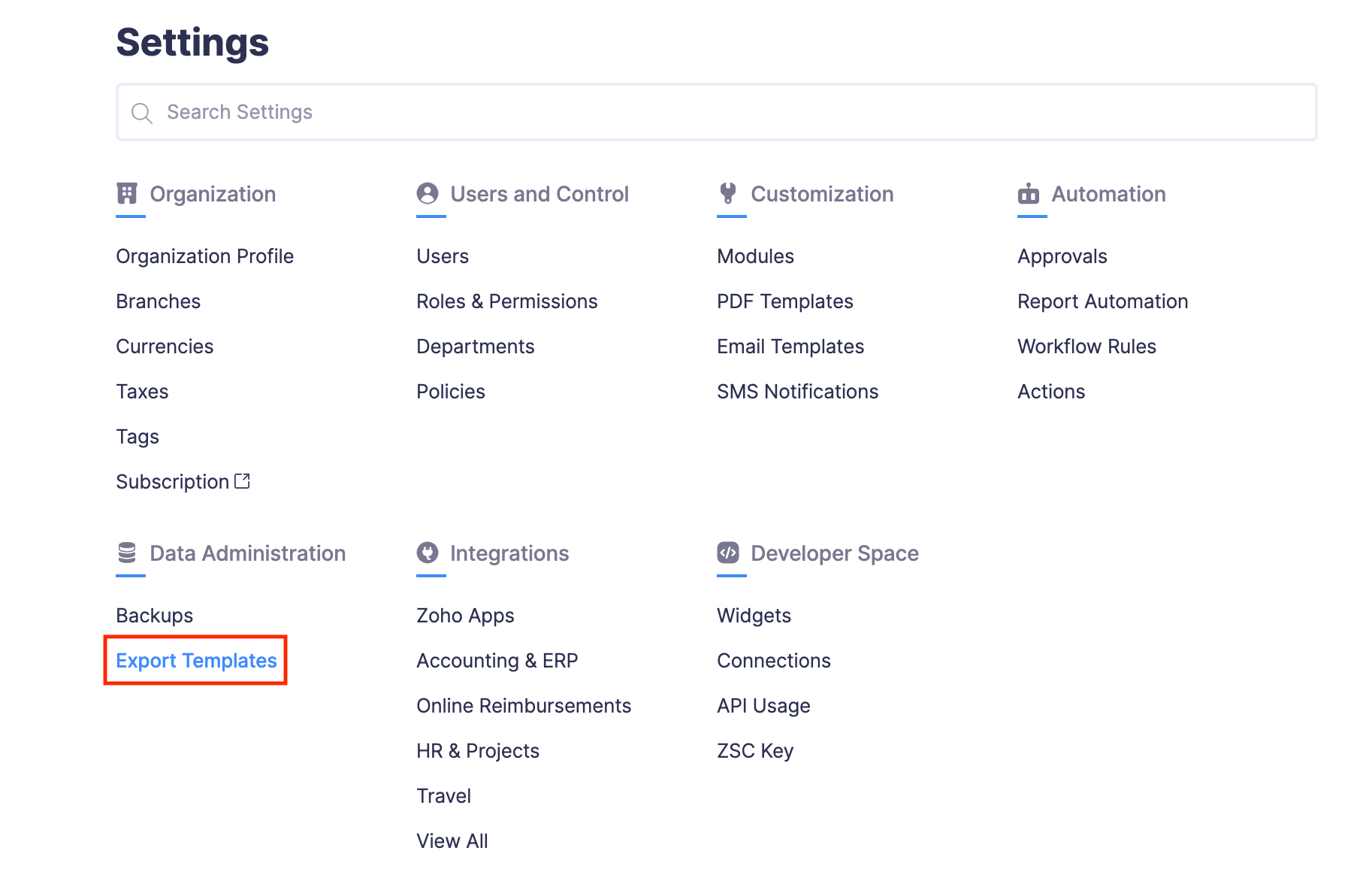Open PDF Templates settings

click(x=785, y=301)
